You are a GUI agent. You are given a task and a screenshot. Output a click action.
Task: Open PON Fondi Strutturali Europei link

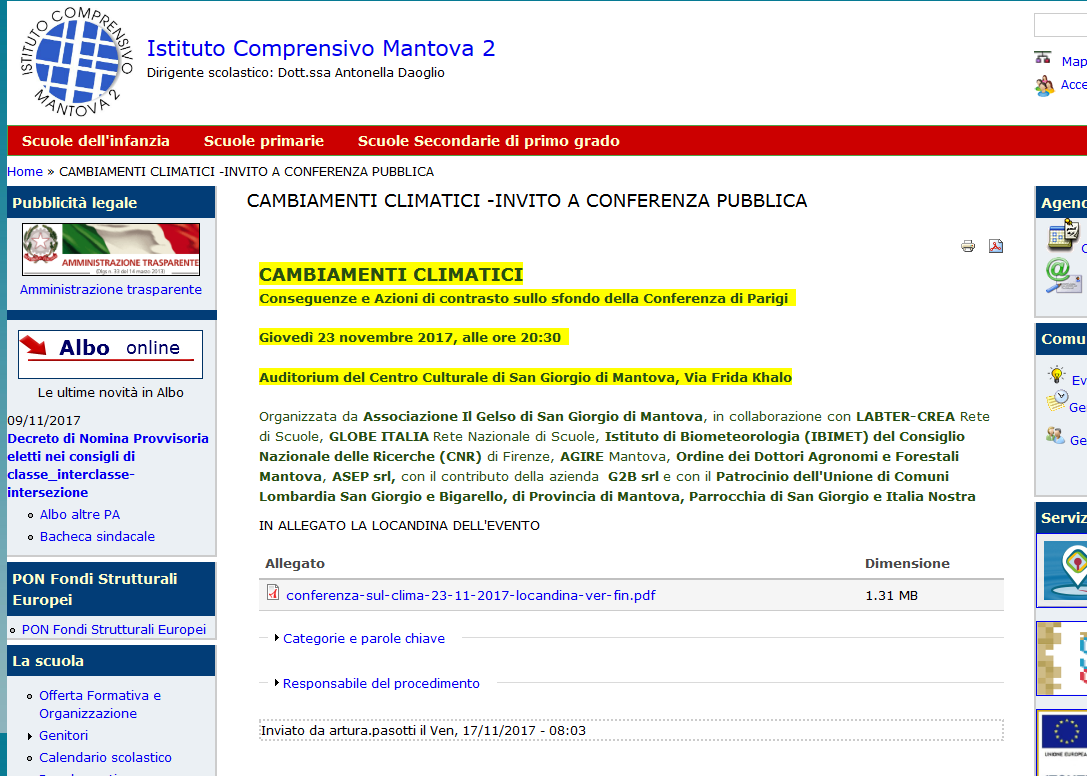[x=114, y=629]
